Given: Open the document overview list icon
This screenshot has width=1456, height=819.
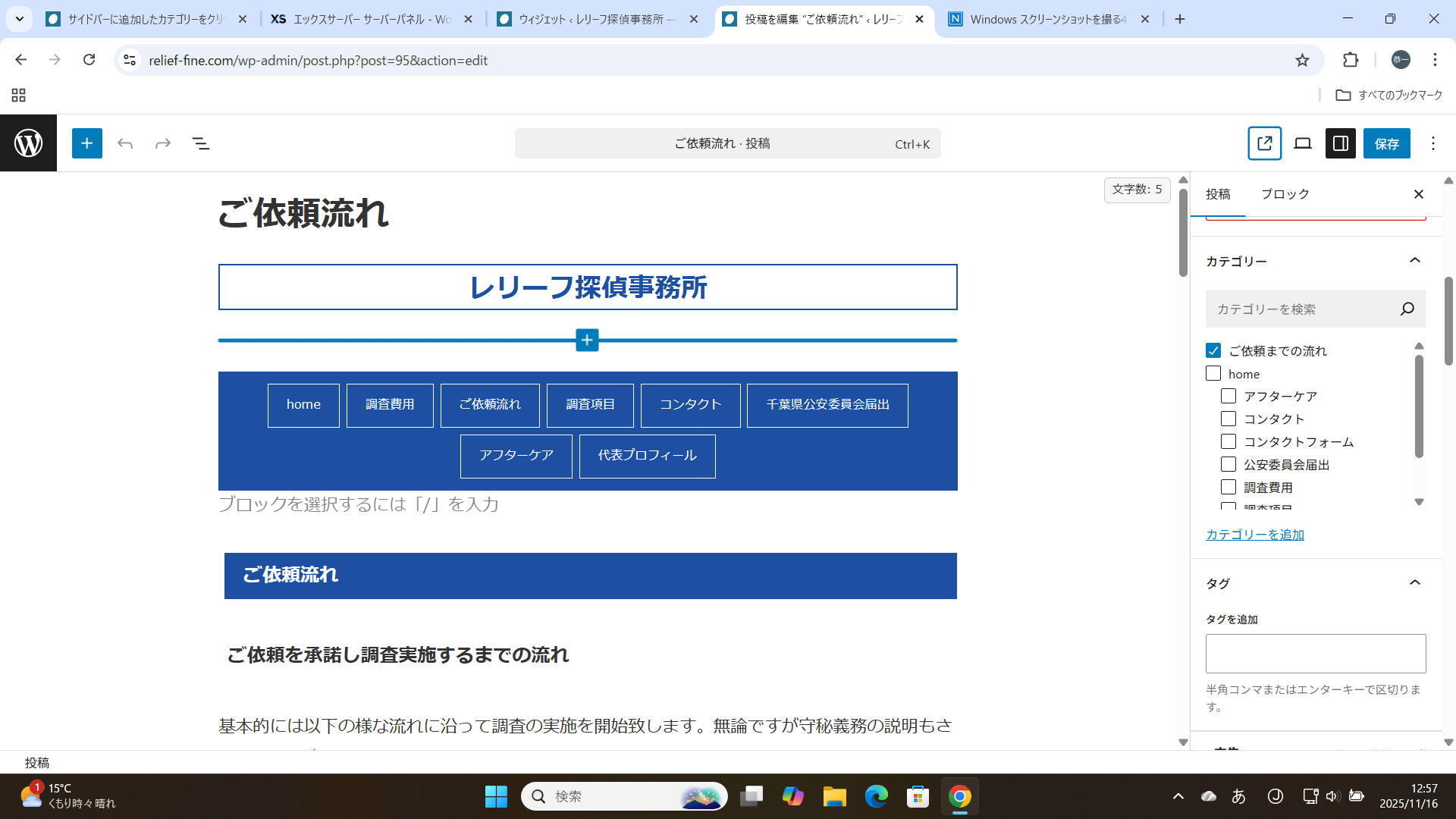Looking at the screenshot, I should click(201, 143).
